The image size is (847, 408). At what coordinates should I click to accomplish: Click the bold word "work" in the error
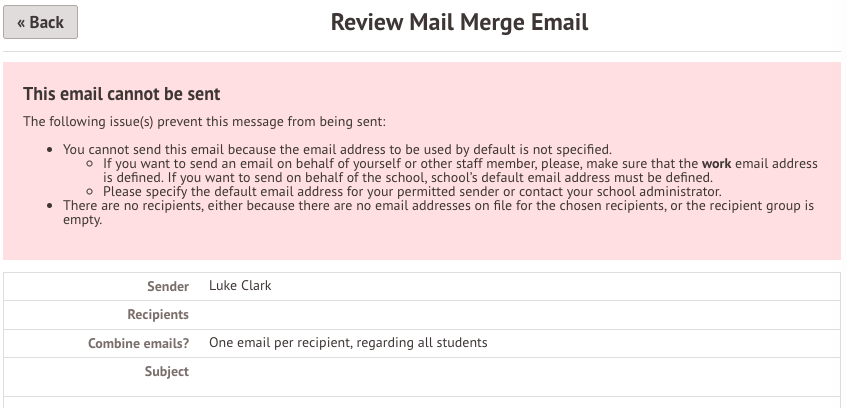tap(716, 163)
